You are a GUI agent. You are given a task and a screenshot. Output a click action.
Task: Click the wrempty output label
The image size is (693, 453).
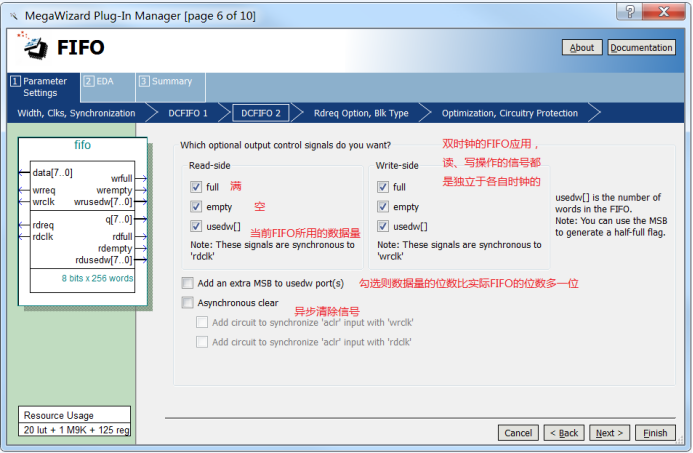pos(114,190)
